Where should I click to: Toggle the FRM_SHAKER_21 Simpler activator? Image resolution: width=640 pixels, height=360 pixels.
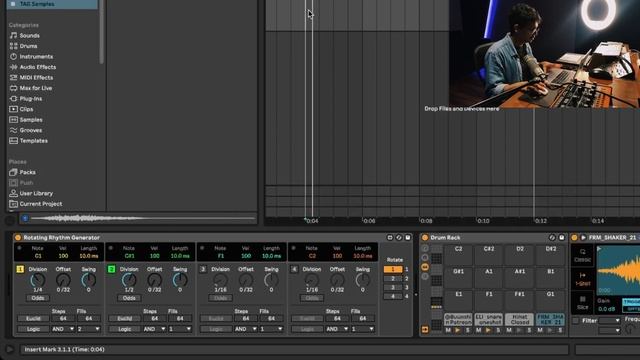click(574, 238)
